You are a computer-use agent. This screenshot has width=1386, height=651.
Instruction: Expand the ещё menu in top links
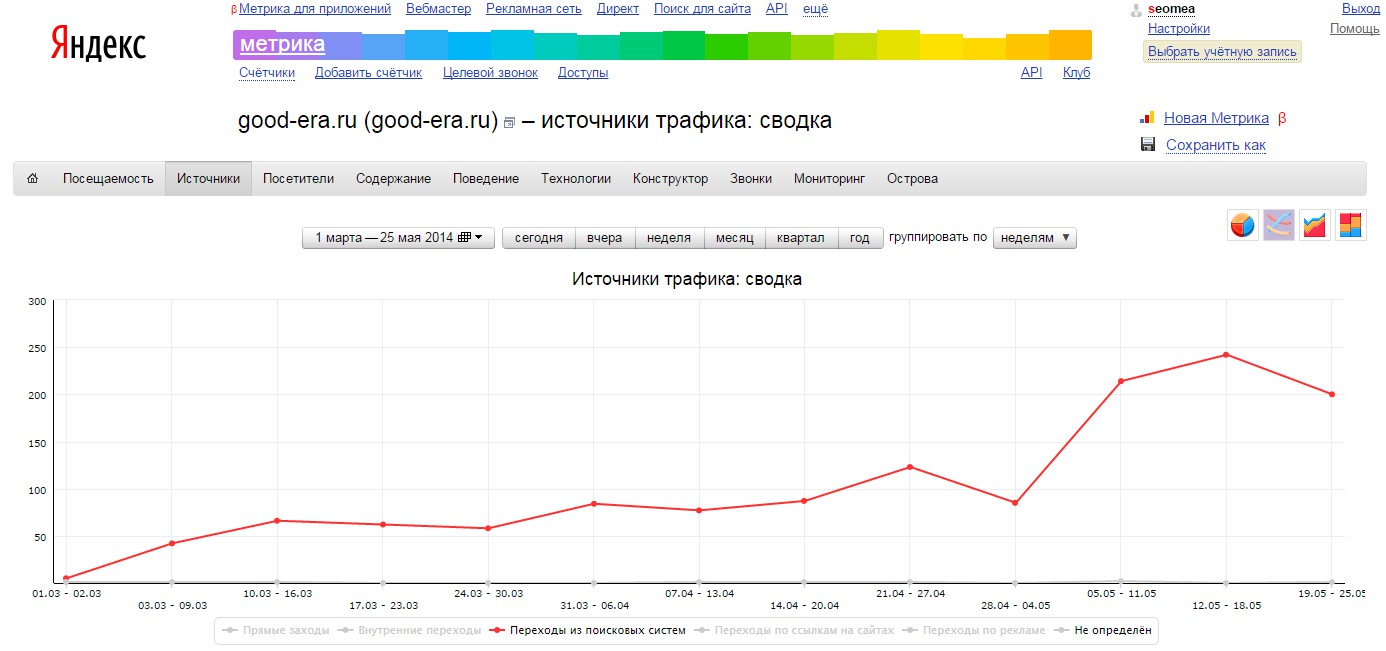[815, 9]
